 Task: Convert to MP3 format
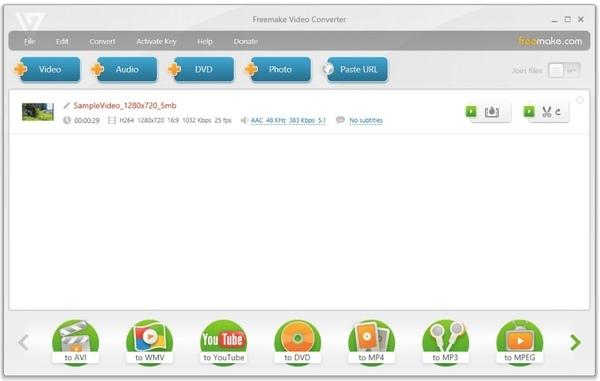(445, 342)
